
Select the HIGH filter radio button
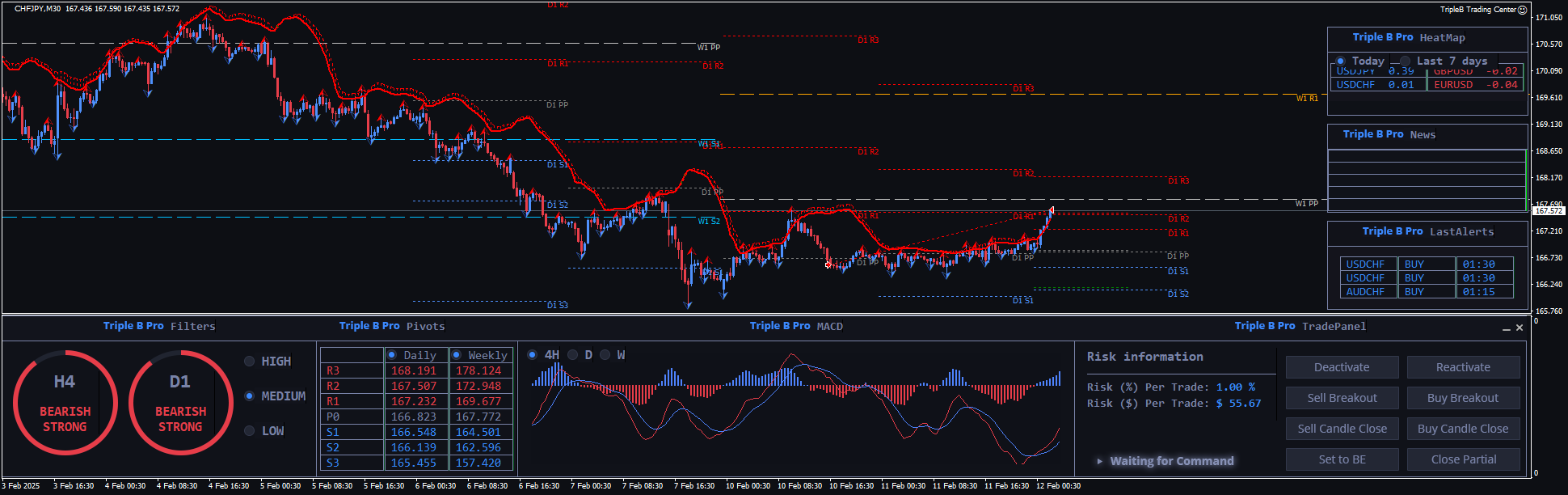click(x=250, y=362)
